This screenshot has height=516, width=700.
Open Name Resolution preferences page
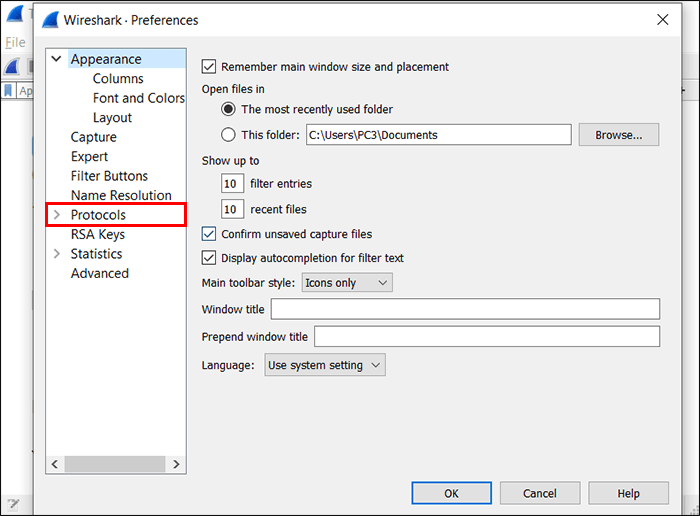coord(121,196)
